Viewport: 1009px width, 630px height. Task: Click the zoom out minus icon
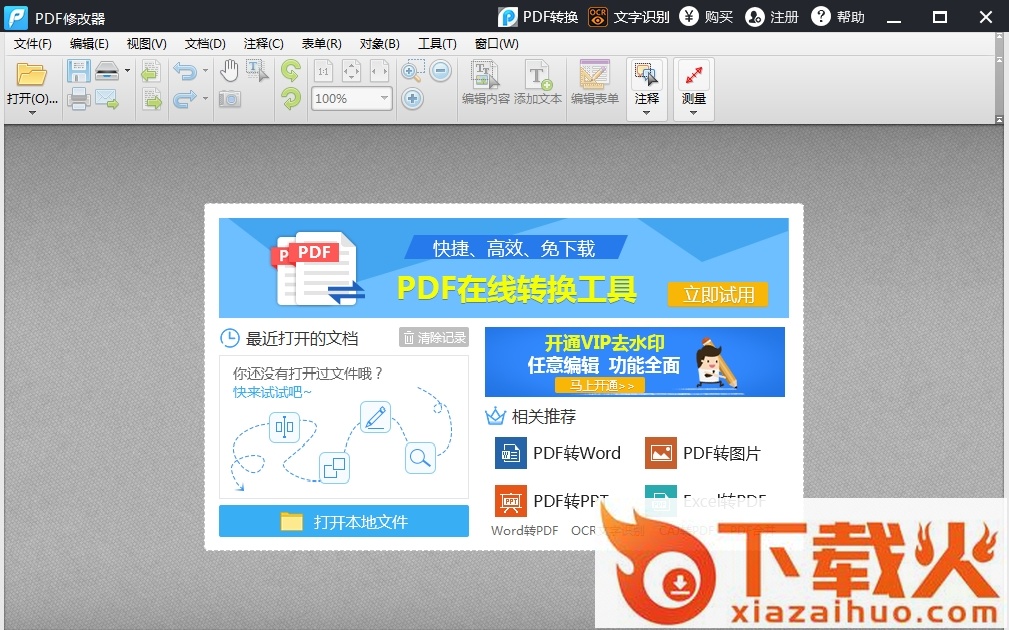coord(441,71)
